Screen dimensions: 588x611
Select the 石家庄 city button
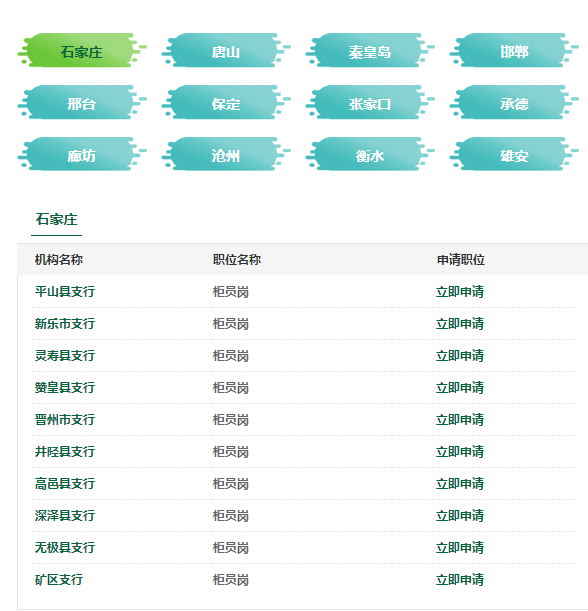(82, 50)
